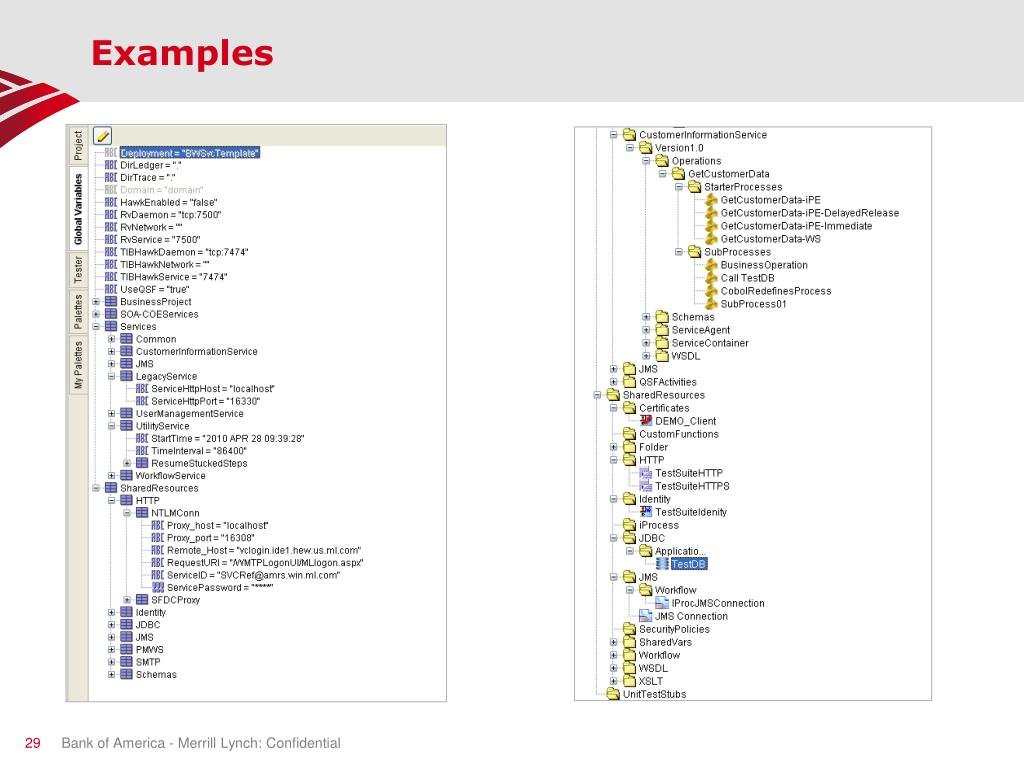Select the Call TestDB subprocess
The height and width of the screenshot is (768, 1024).
pos(747,278)
